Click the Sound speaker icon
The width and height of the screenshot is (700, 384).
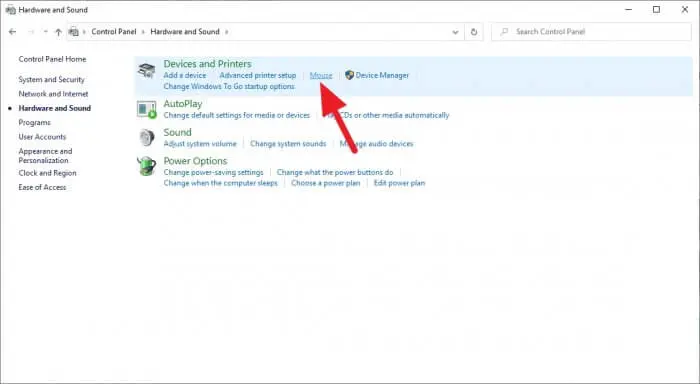coord(146,138)
